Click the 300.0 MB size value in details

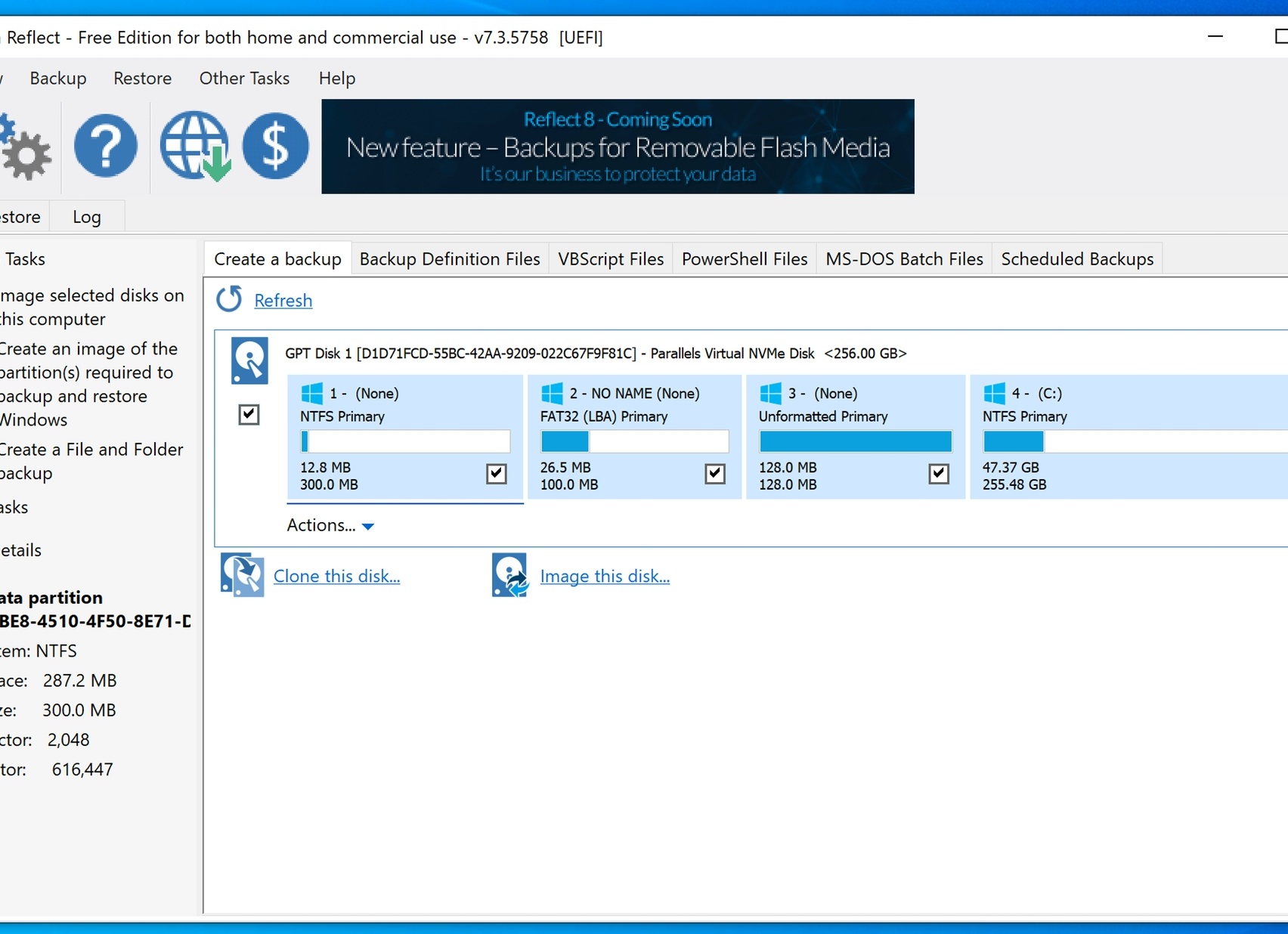point(79,710)
